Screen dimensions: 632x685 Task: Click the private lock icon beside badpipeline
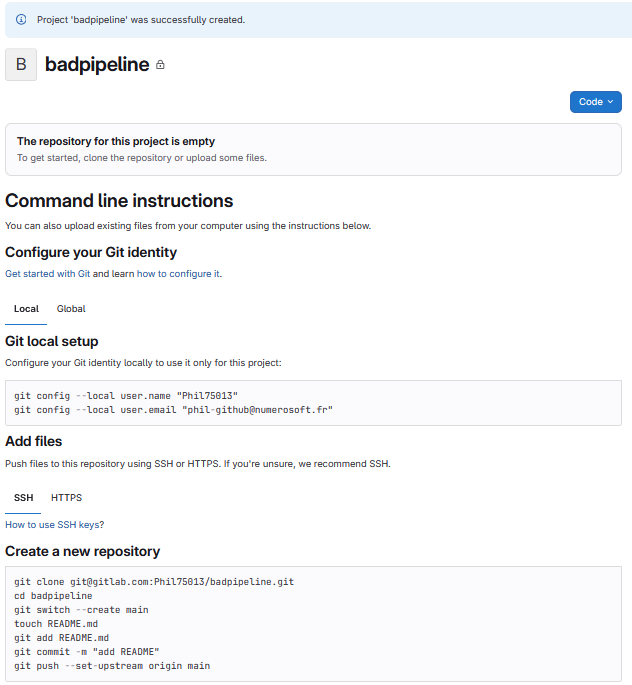[161, 65]
